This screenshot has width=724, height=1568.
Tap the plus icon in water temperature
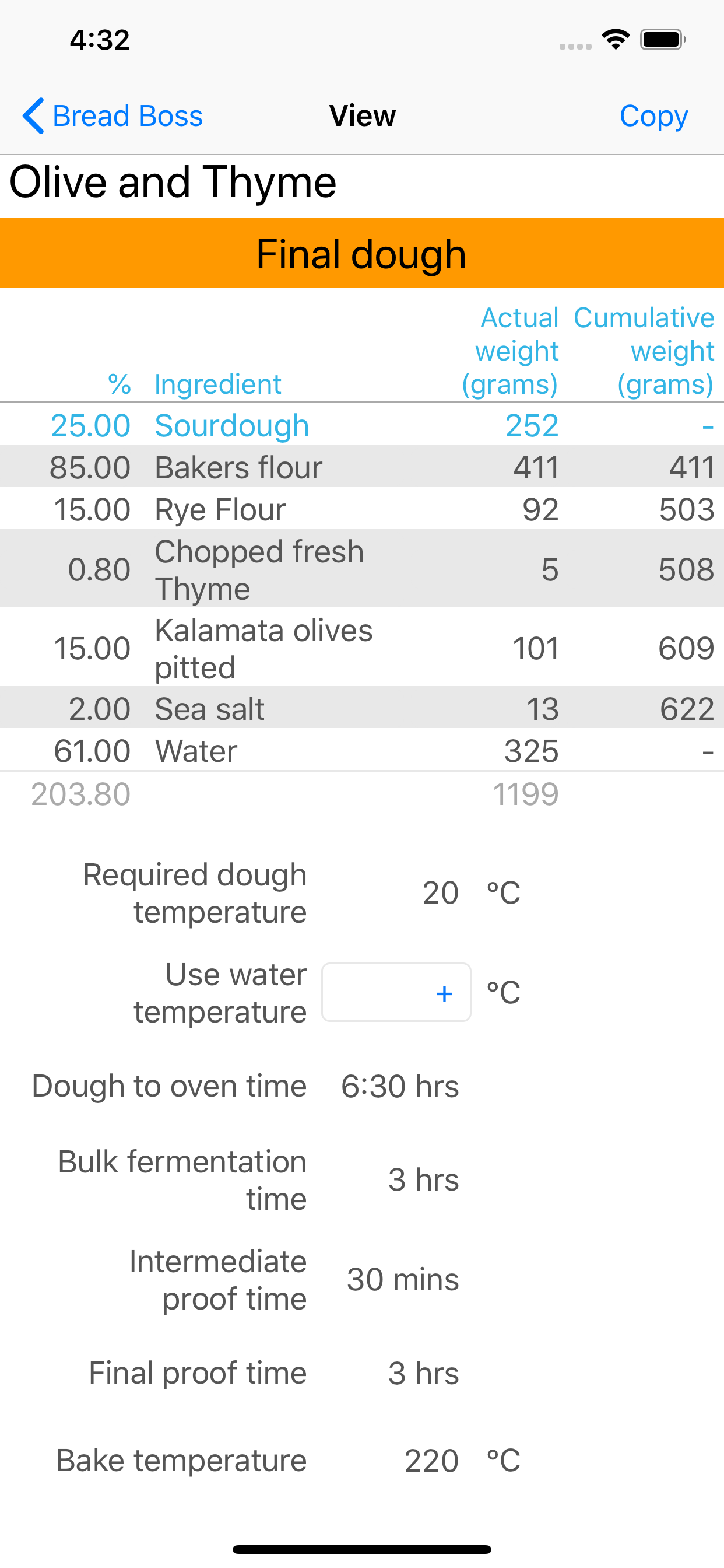pos(444,993)
